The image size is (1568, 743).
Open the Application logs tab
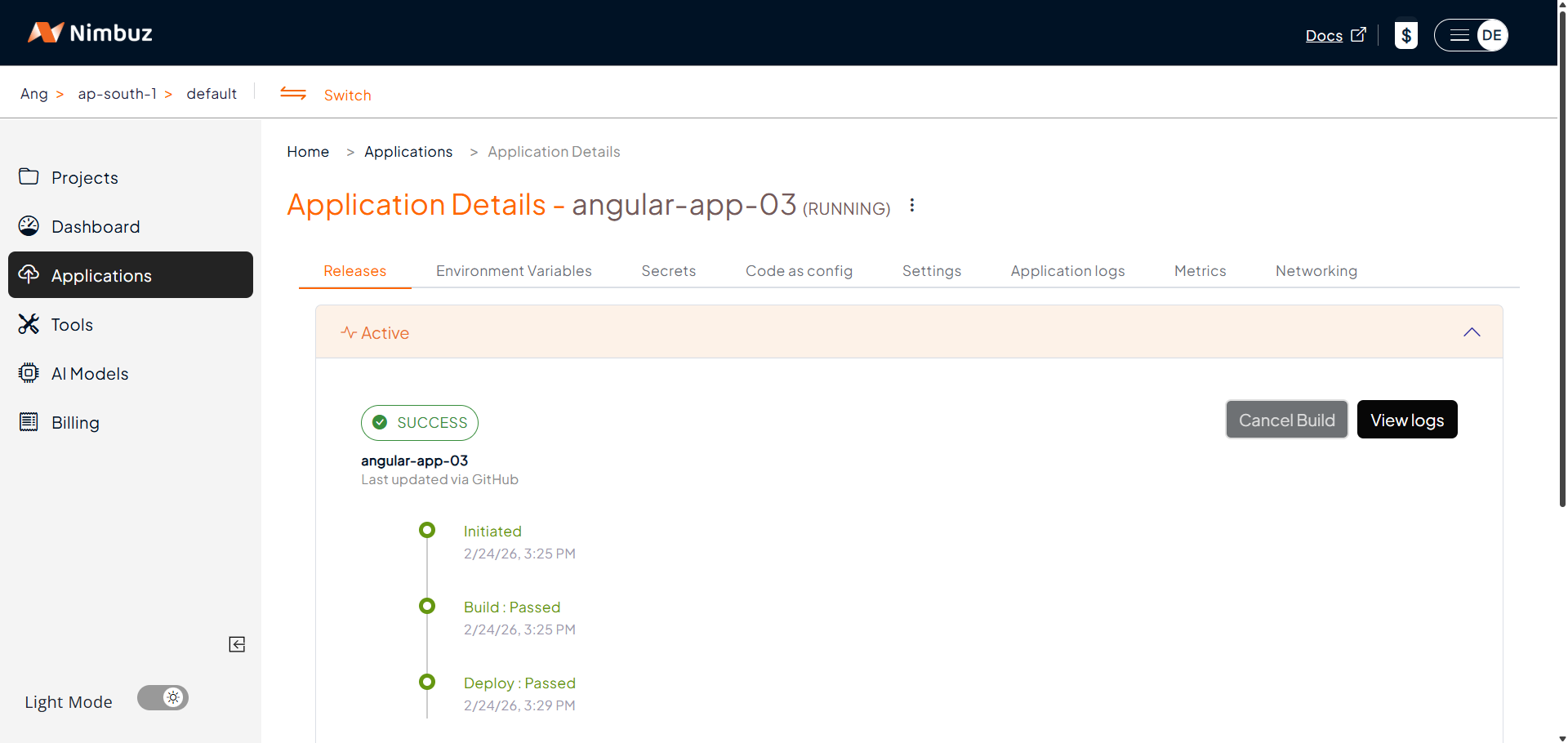1067,271
